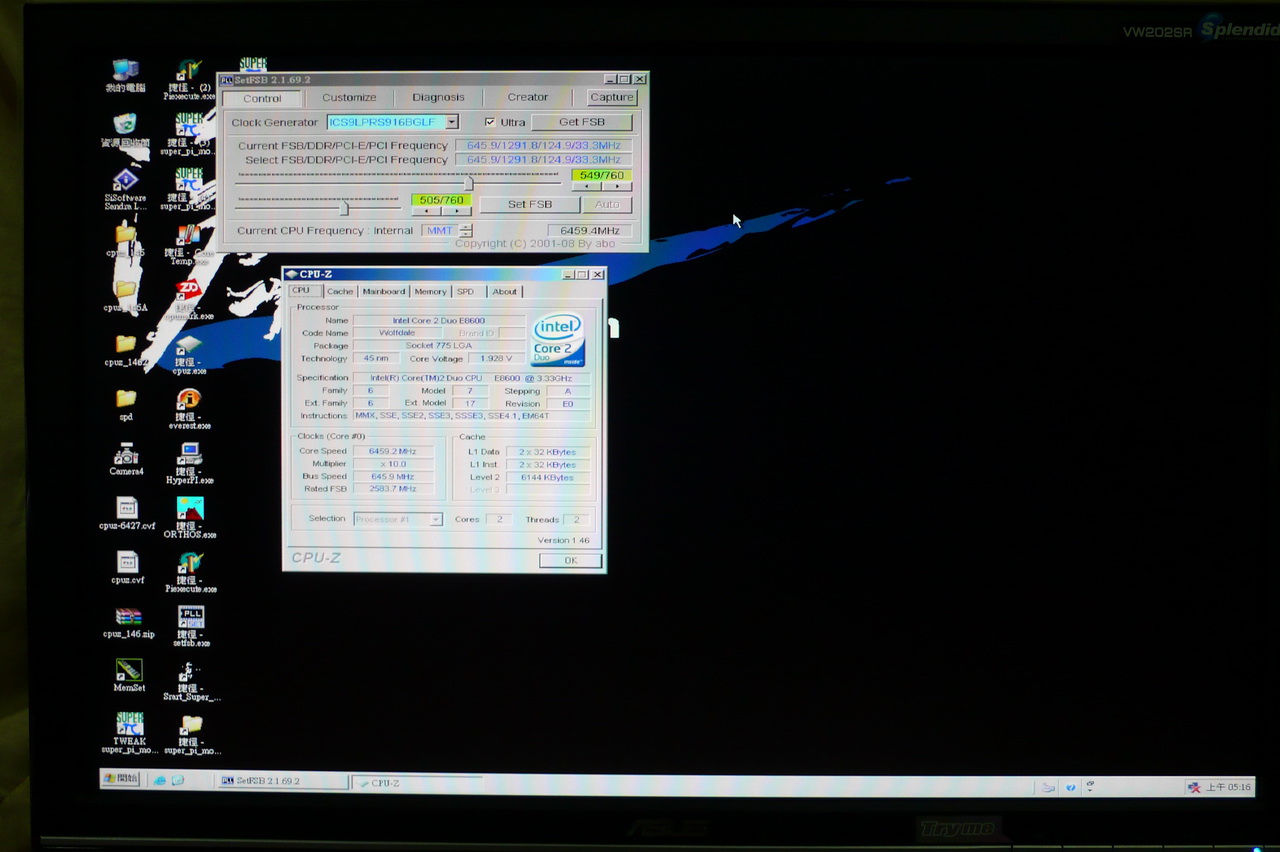Screen dimensions: 1280x852
Task: Click the Rated FSB 2583.7 MHz value
Action: point(392,489)
